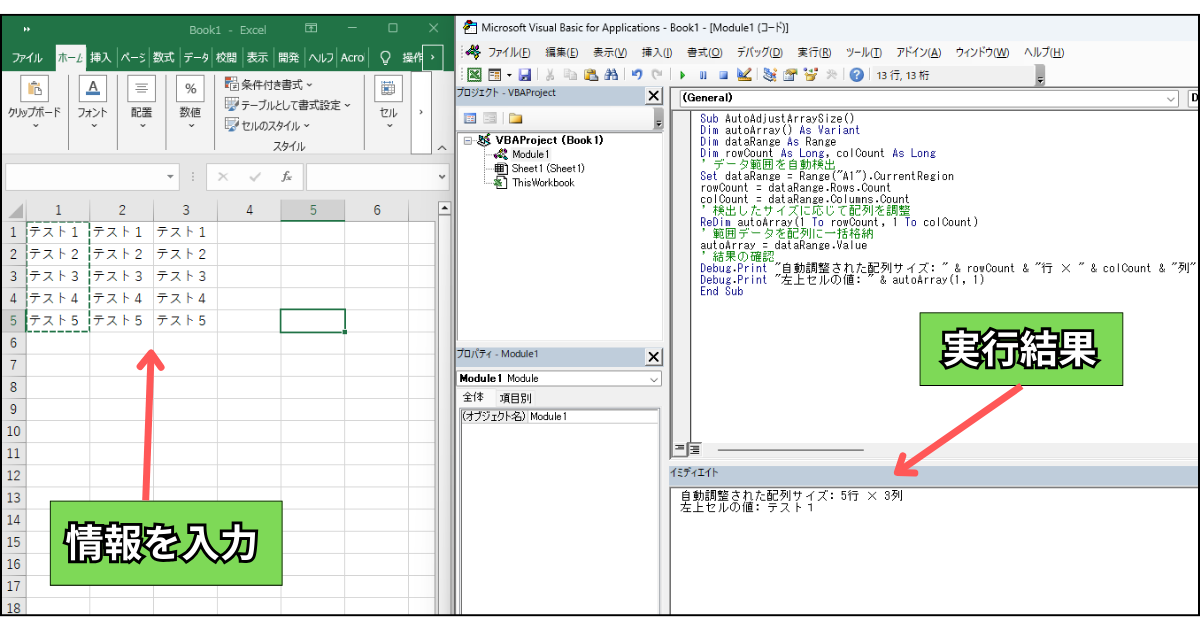Click the Reset stop icon in VBA toolbar
The image size is (1200, 630).
[x=722, y=75]
